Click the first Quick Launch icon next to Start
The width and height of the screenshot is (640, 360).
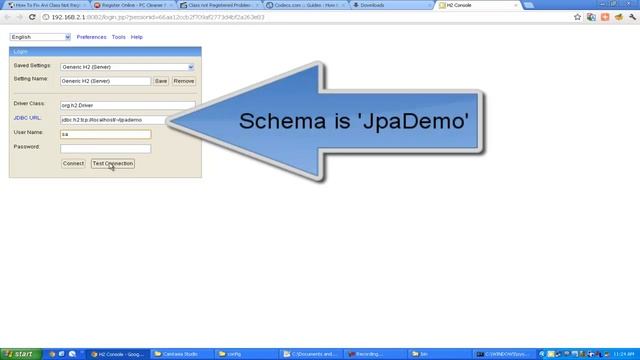(x=52, y=354)
